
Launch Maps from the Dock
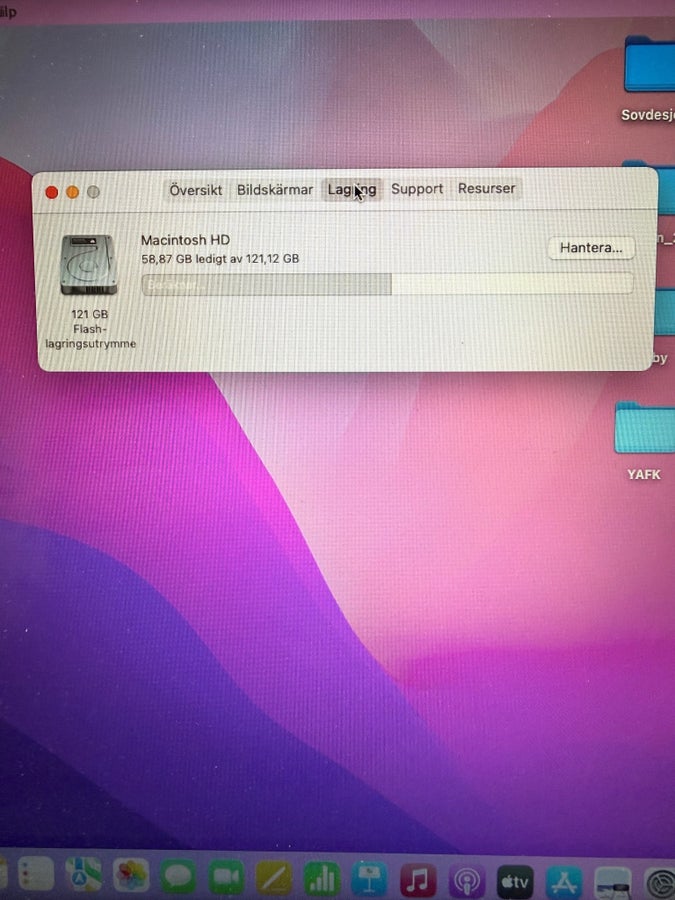(83, 875)
